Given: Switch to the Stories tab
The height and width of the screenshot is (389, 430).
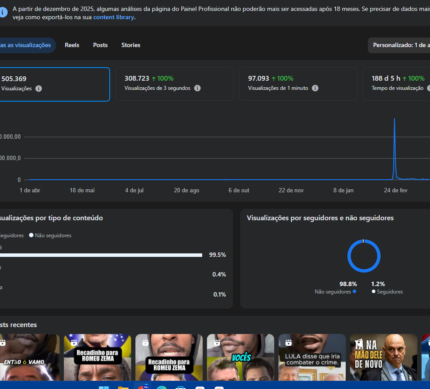Looking at the screenshot, I should pos(131,45).
